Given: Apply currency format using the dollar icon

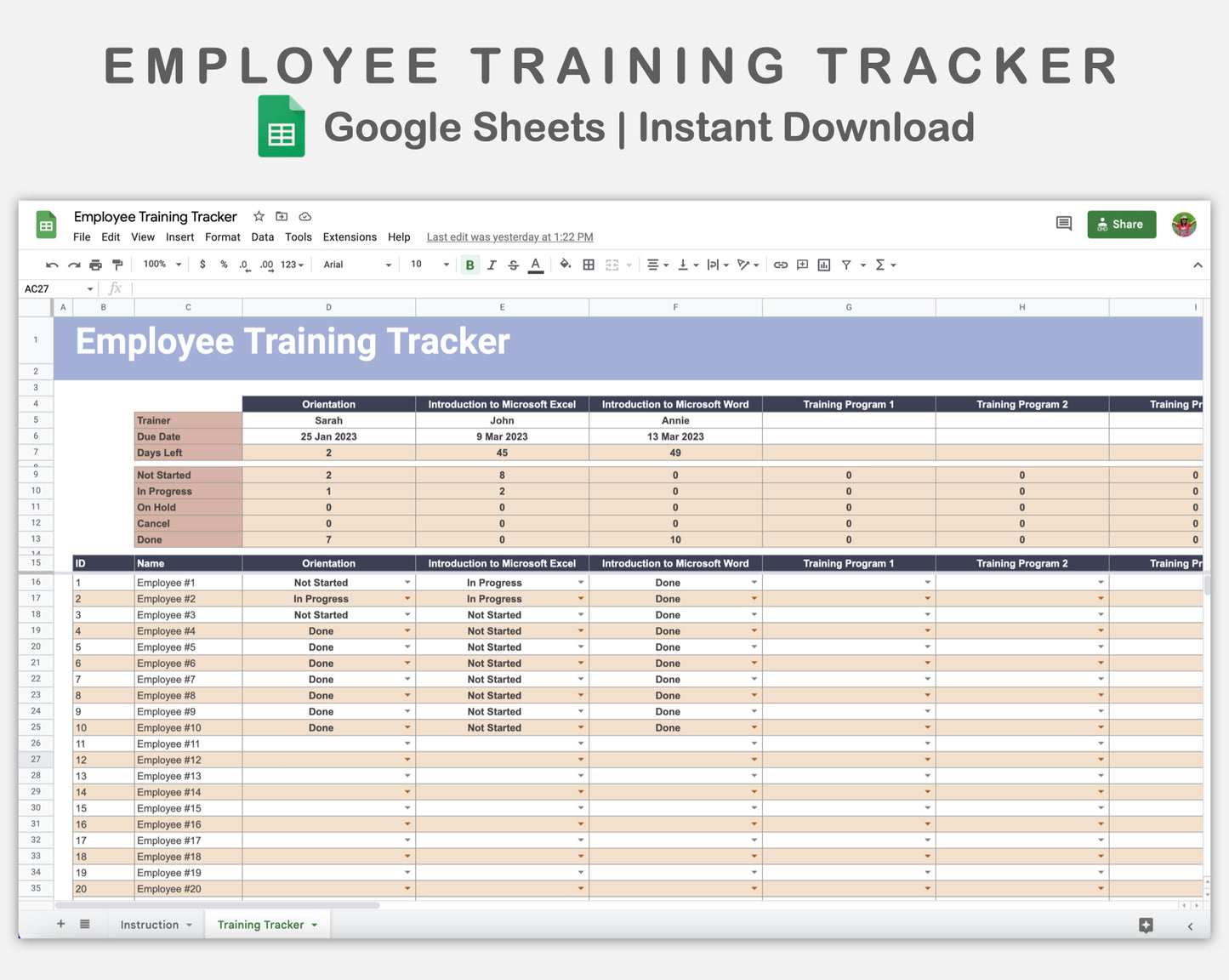Looking at the screenshot, I should pyautogui.click(x=202, y=265).
